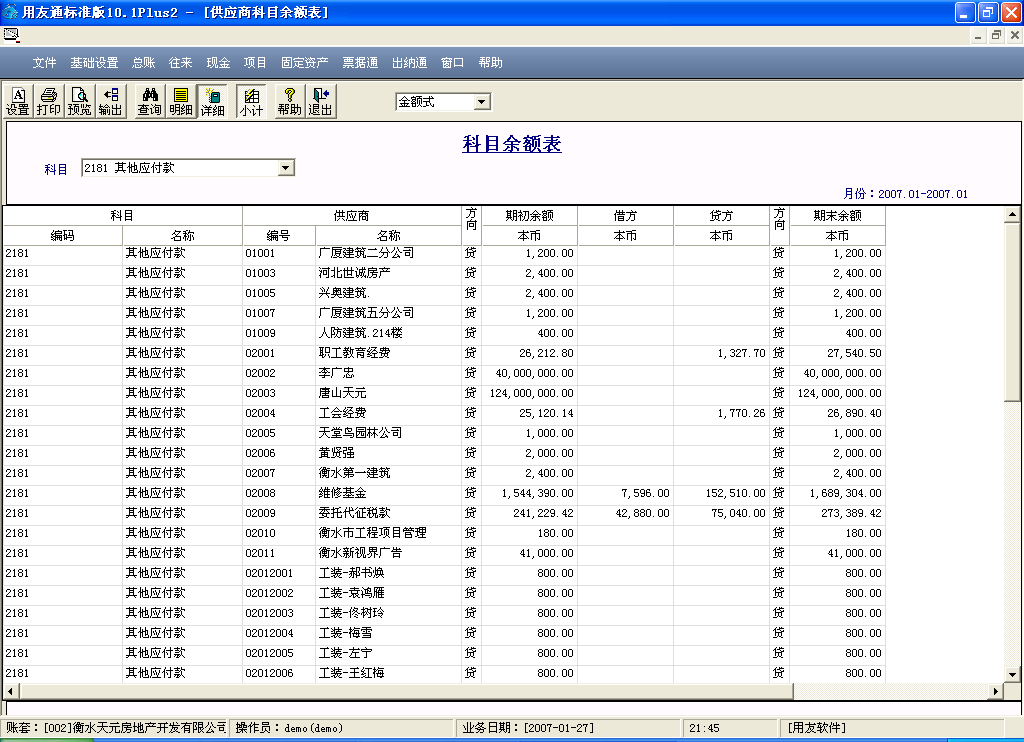Click the vertical scrollbar thumb
The width and height of the screenshot is (1024, 742).
[1012, 312]
